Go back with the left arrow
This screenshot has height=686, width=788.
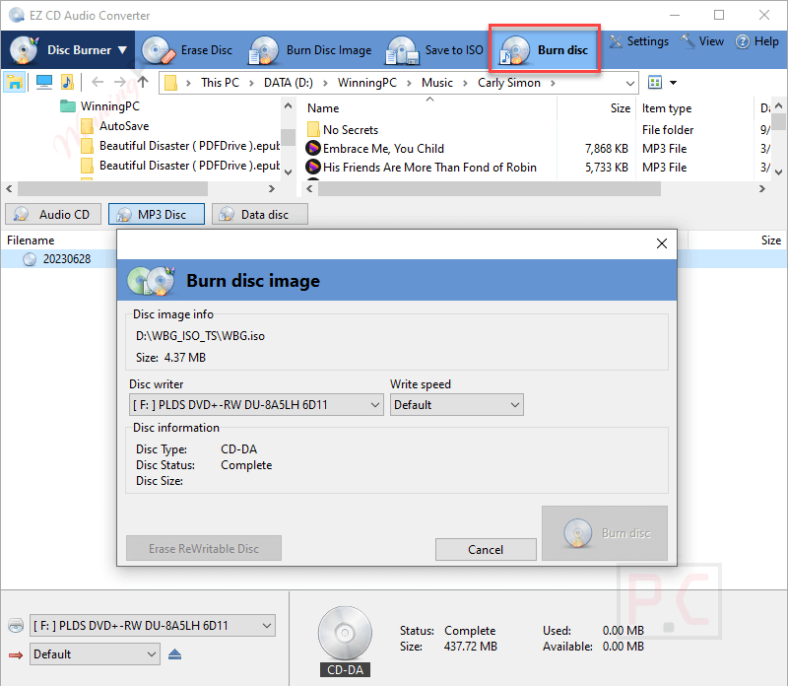pyautogui.click(x=97, y=82)
